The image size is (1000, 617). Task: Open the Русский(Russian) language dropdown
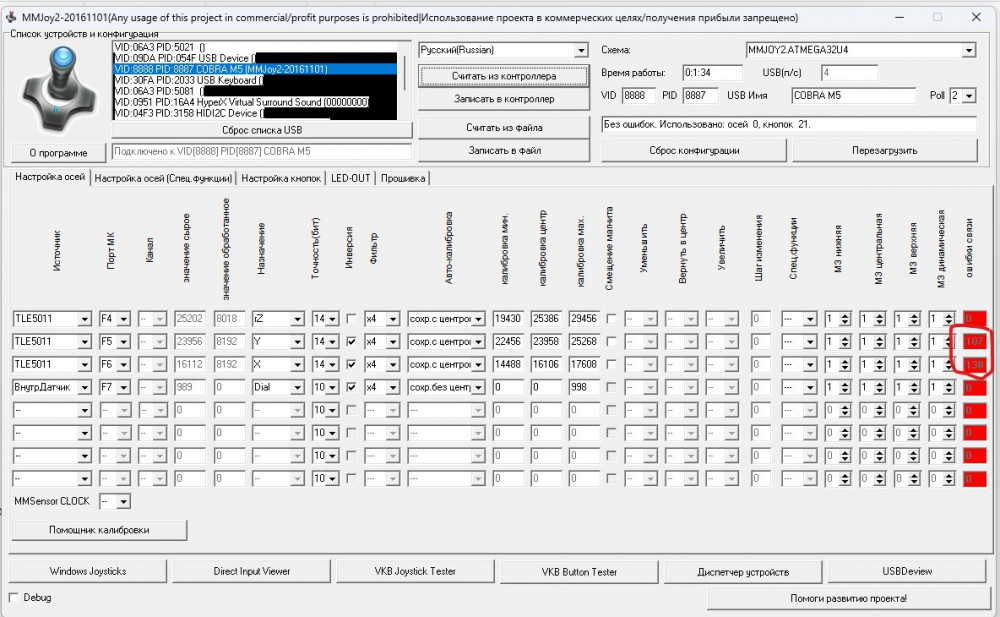point(581,51)
